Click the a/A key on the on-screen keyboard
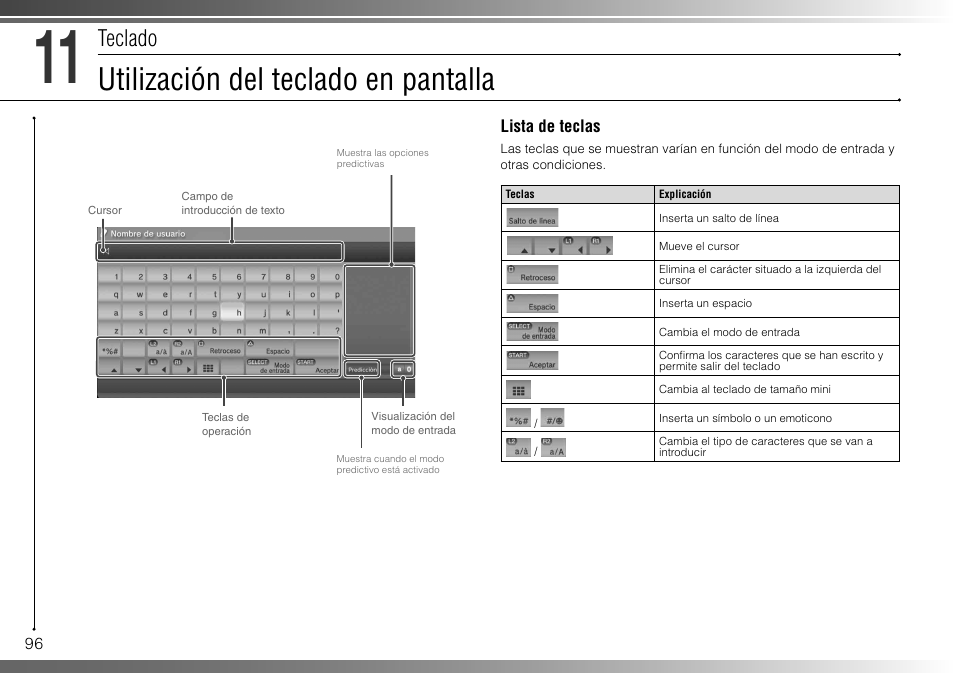954x673 pixels. 183,349
